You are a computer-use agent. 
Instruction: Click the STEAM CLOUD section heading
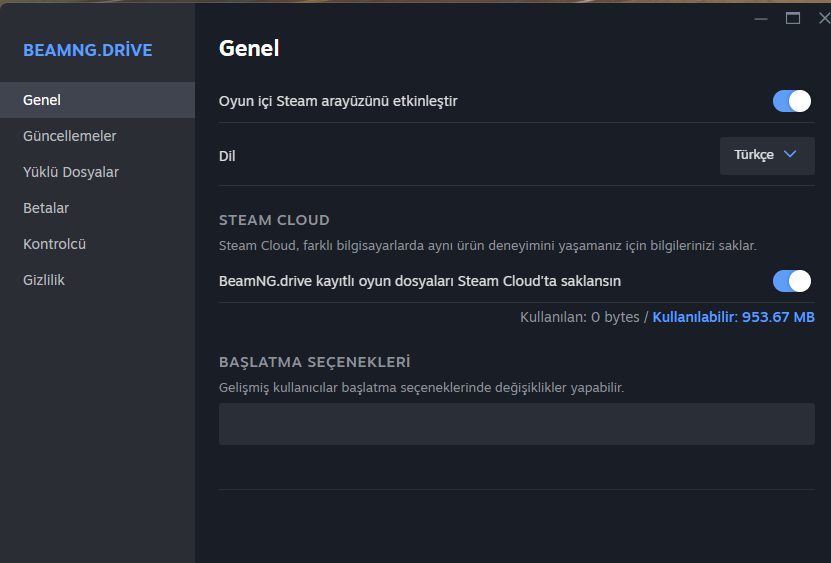274,220
